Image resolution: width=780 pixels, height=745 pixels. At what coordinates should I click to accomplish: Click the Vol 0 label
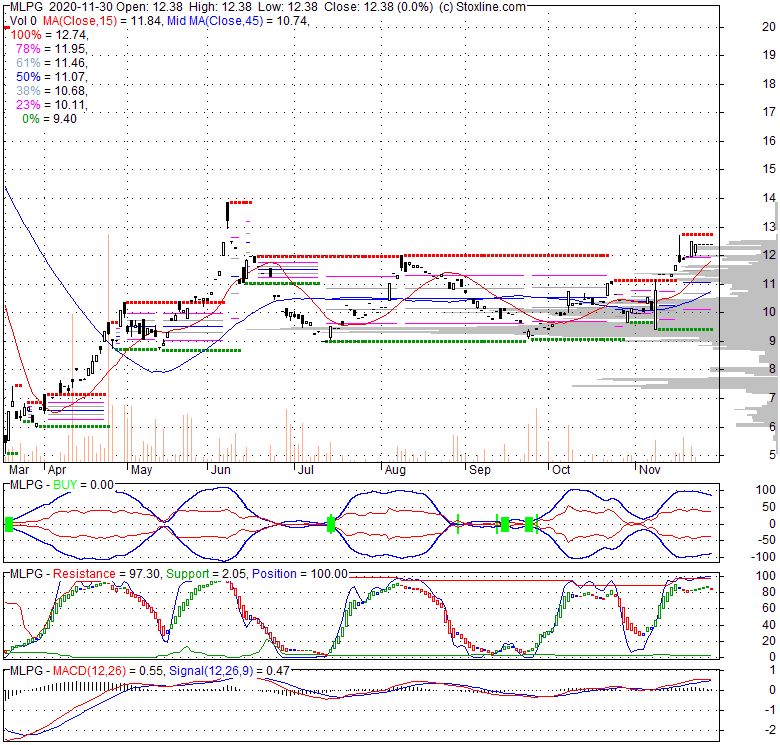coord(23,21)
